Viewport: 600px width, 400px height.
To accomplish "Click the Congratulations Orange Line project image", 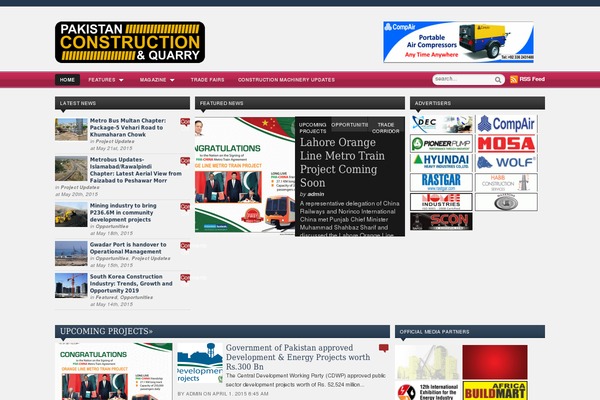I will [114, 371].
